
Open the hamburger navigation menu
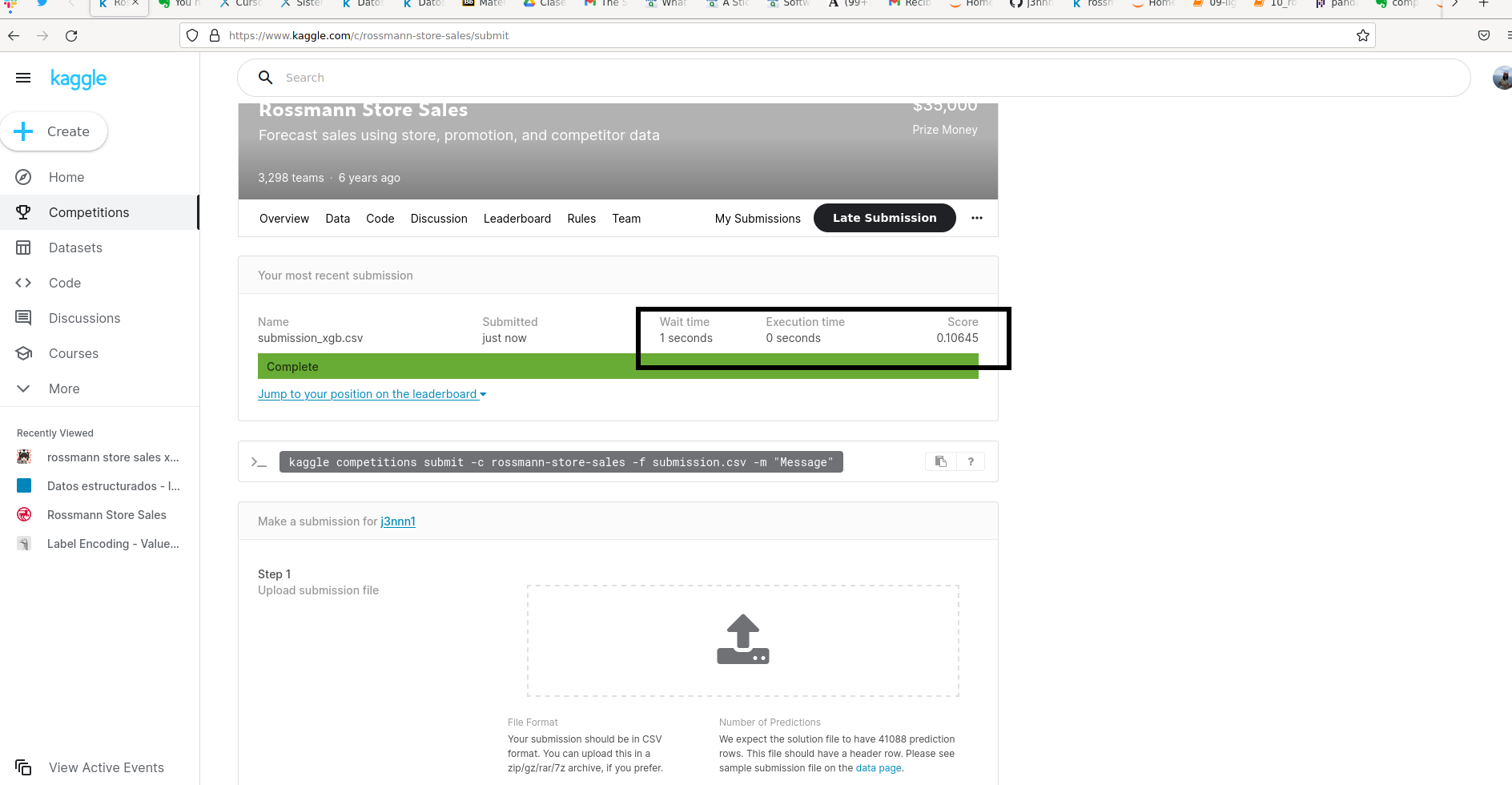(23, 78)
